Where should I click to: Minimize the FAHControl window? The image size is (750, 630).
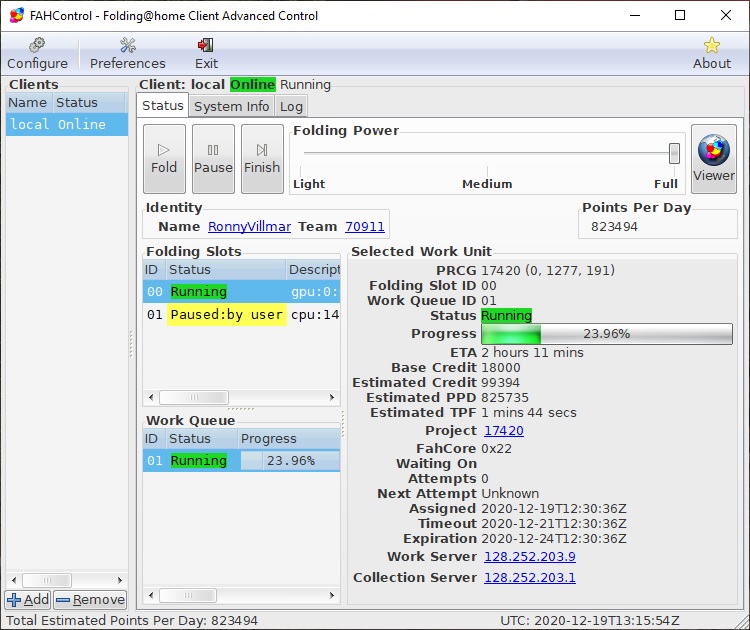pyautogui.click(x=635, y=15)
